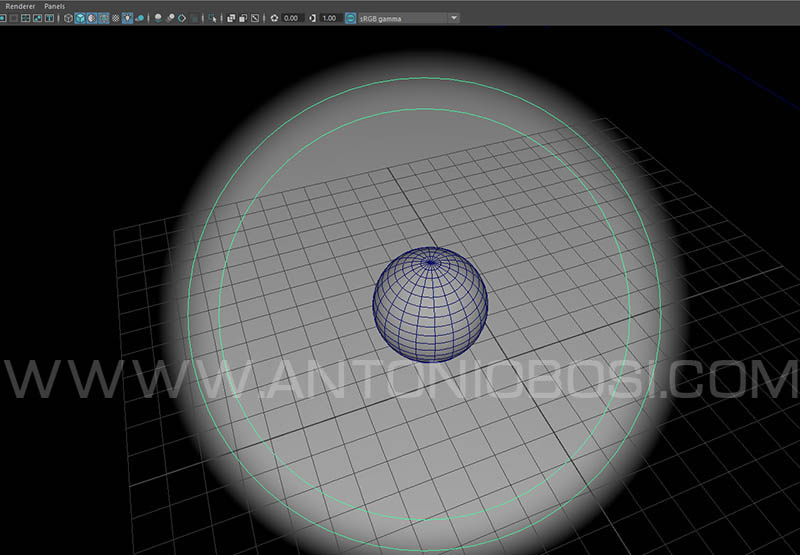Image resolution: width=800 pixels, height=555 pixels.
Task: Click the isolate select icon
Action: click(212, 18)
